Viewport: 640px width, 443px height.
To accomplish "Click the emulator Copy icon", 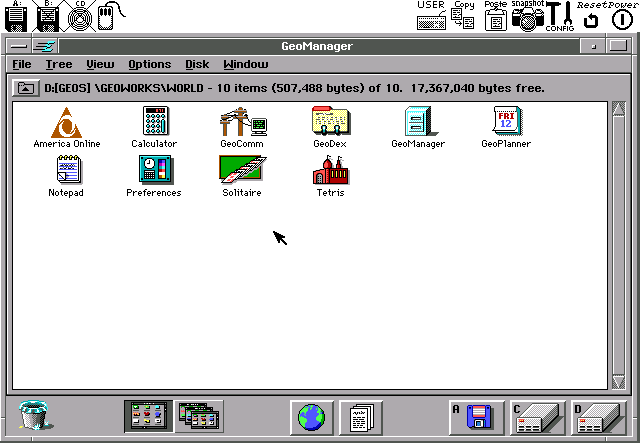I will (x=463, y=16).
